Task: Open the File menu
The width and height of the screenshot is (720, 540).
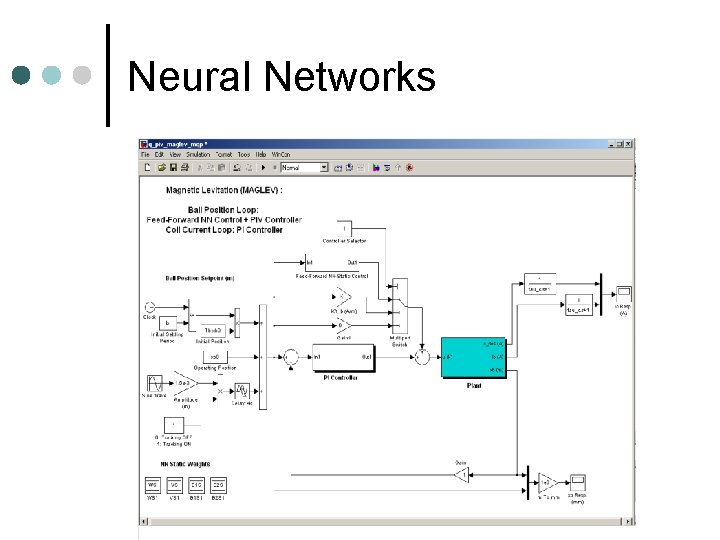Action: click(145, 155)
